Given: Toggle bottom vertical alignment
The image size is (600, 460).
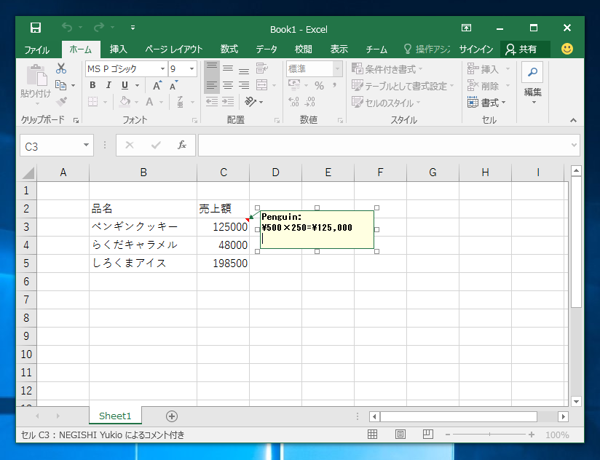Looking at the screenshot, I should point(244,69).
